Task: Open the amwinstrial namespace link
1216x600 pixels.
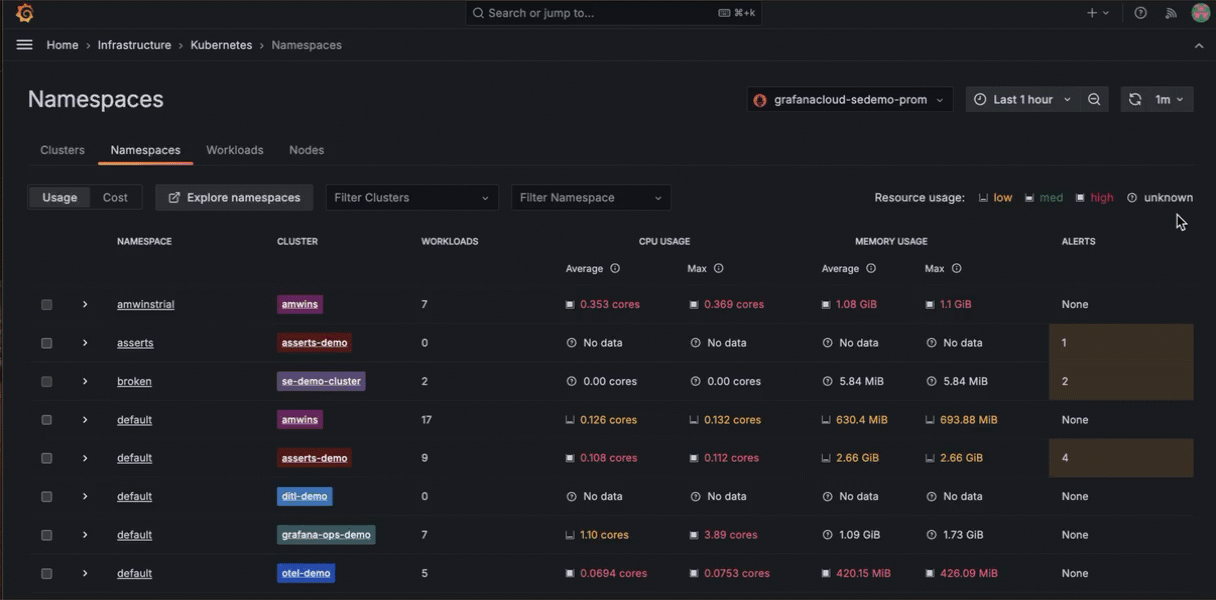Action: [x=145, y=305]
